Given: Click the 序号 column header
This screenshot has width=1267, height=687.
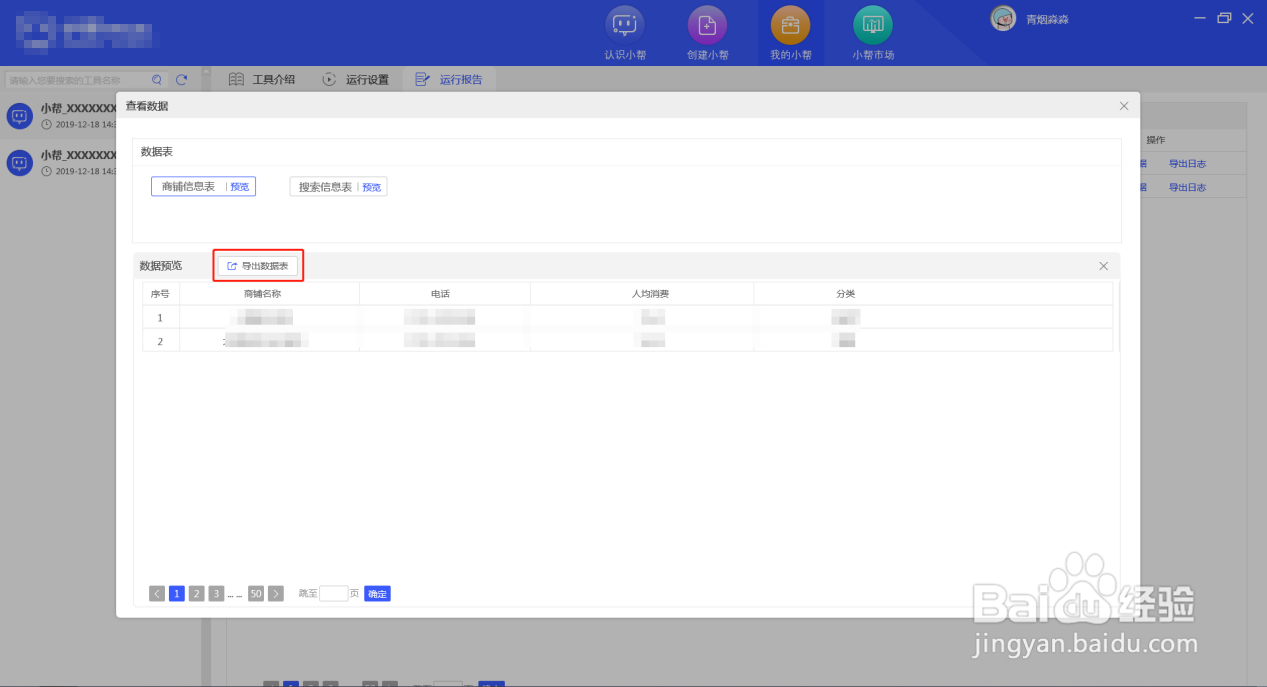Looking at the screenshot, I should point(160,294).
